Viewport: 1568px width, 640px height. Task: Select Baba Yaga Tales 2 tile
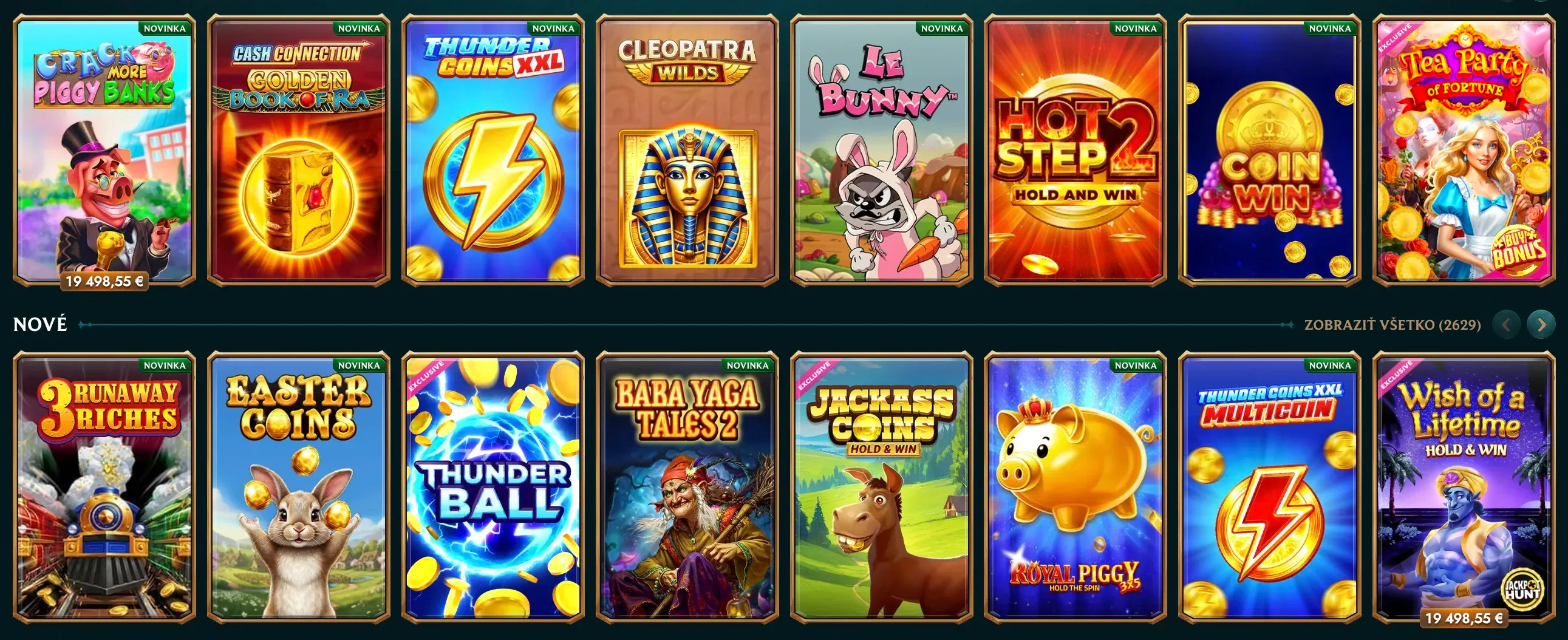click(687, 488)
